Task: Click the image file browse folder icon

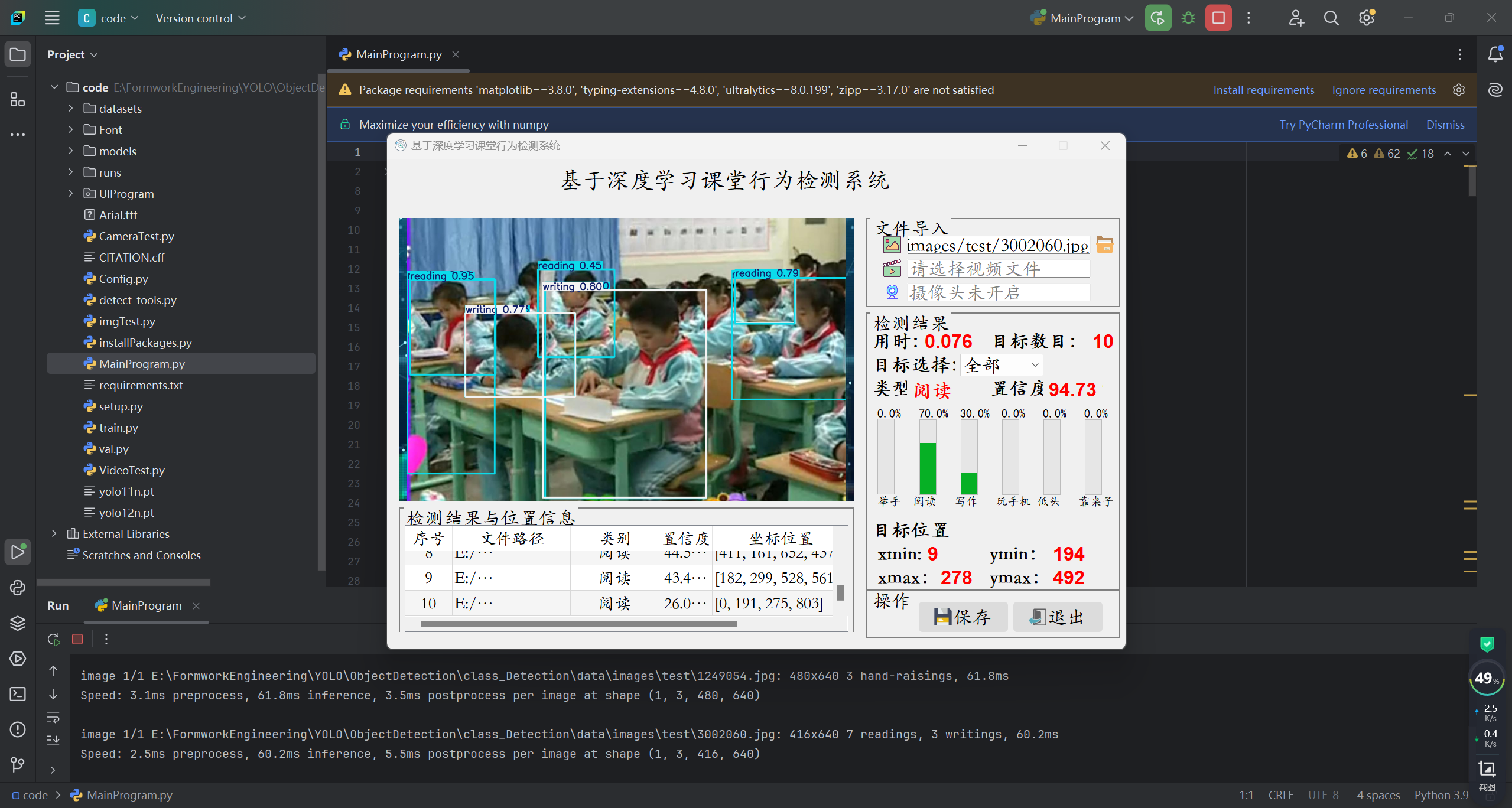Action: tap(1104, 245)
